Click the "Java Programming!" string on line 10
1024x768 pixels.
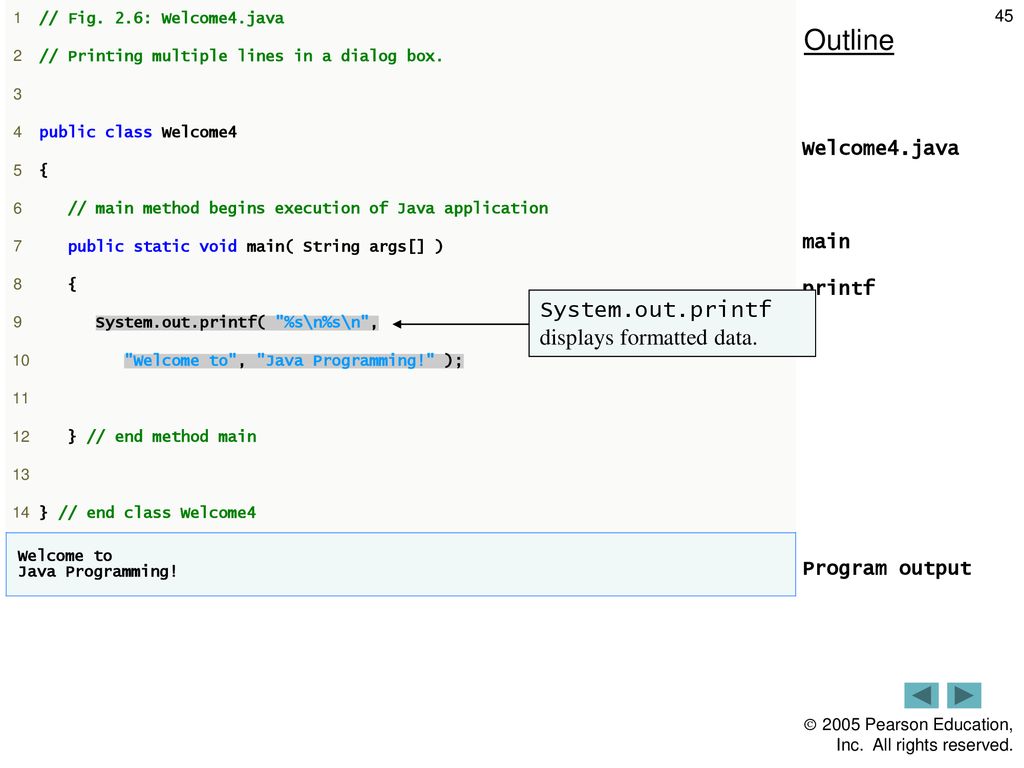pos(345,360)
